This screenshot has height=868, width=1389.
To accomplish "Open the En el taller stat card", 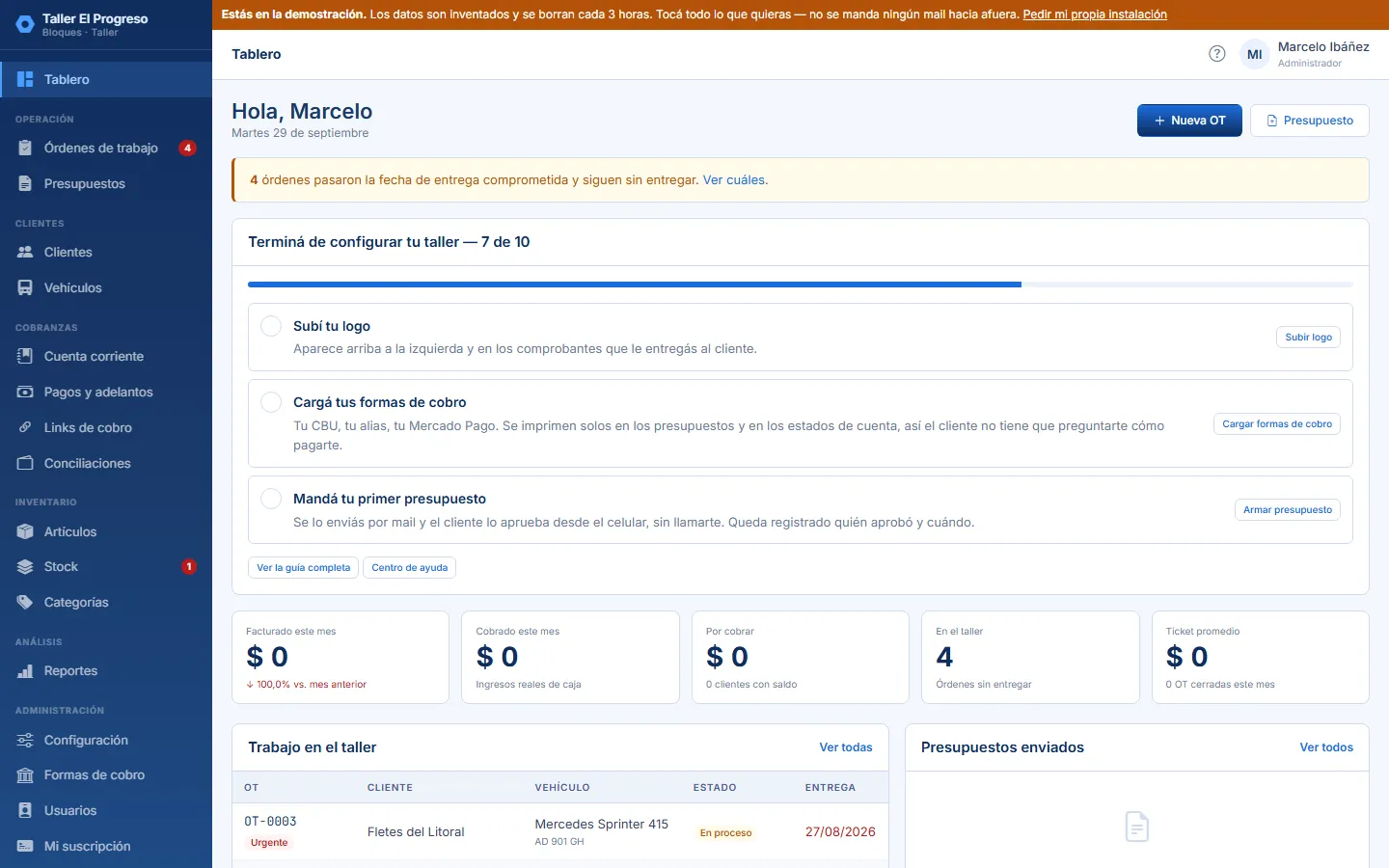I will (1030, 657).
